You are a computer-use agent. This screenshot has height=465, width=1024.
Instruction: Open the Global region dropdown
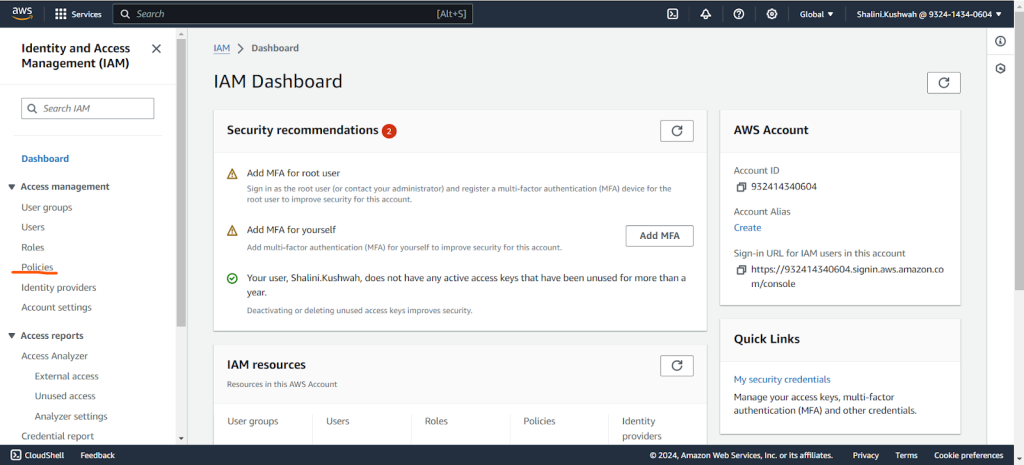[x=816, y=14]
